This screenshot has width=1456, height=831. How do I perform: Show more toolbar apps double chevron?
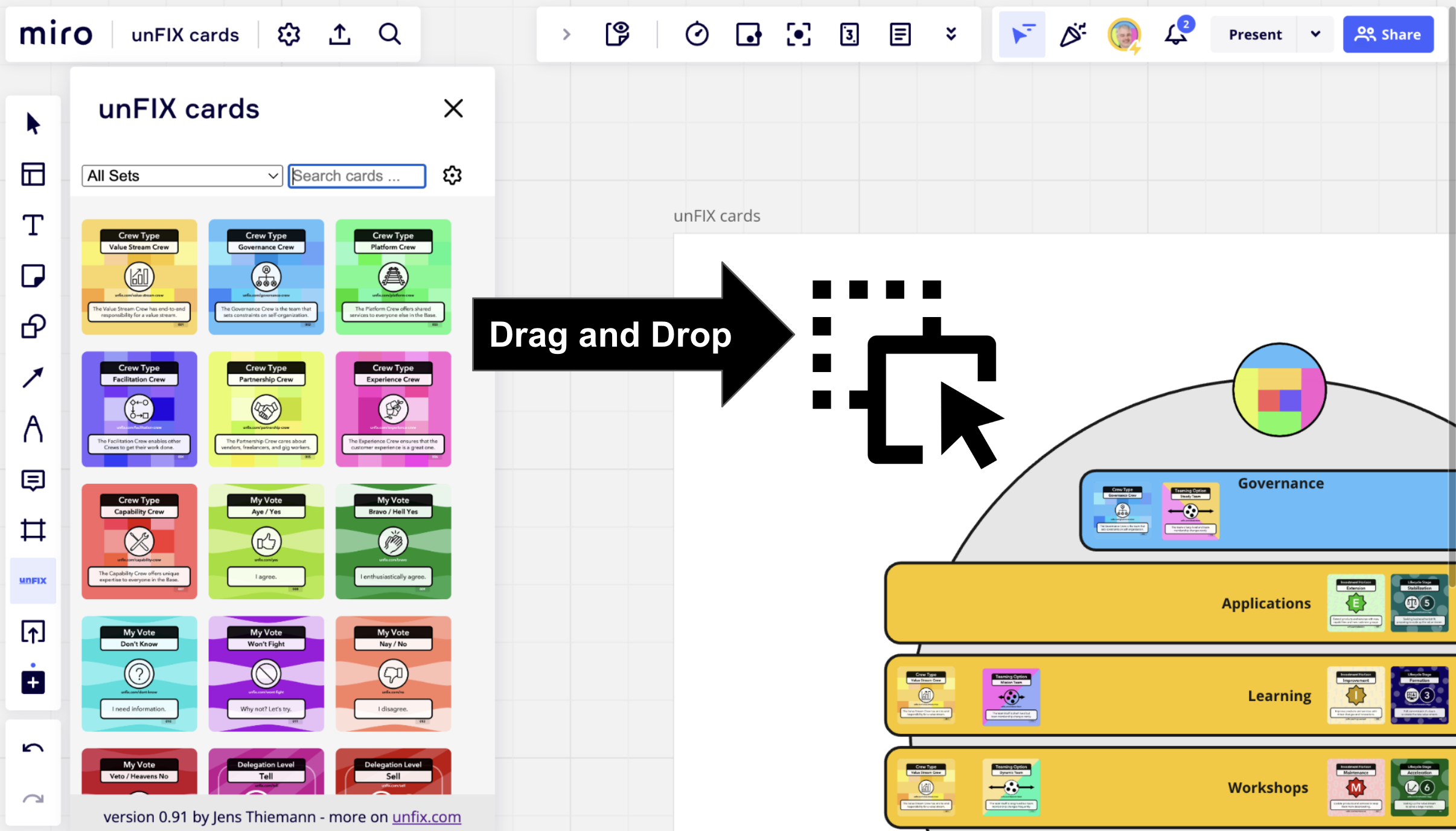coord(951,34)
